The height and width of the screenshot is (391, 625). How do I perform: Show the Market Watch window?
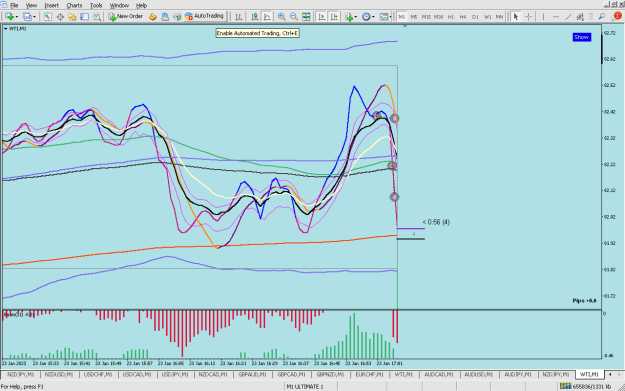[x=48, y=16]
